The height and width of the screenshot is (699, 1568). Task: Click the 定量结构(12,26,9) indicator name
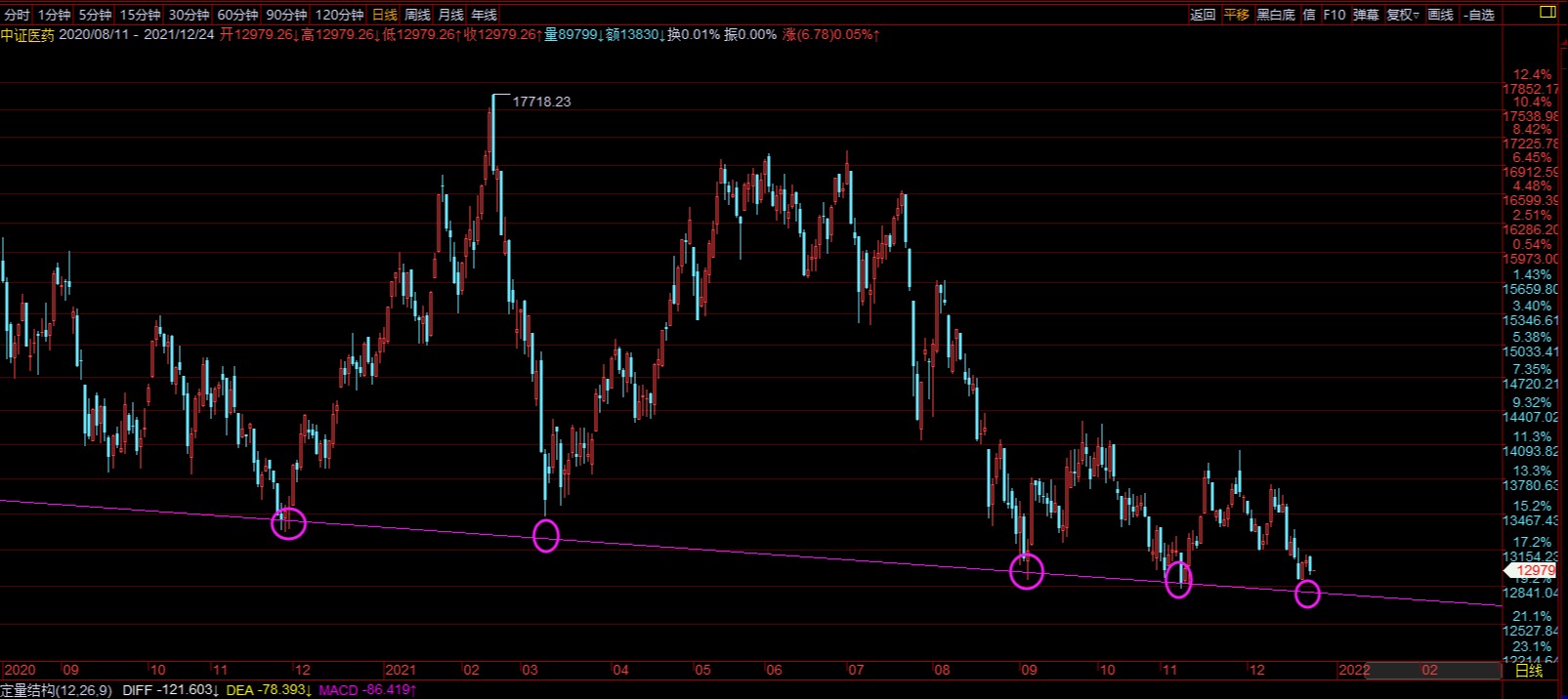(58, 690)
